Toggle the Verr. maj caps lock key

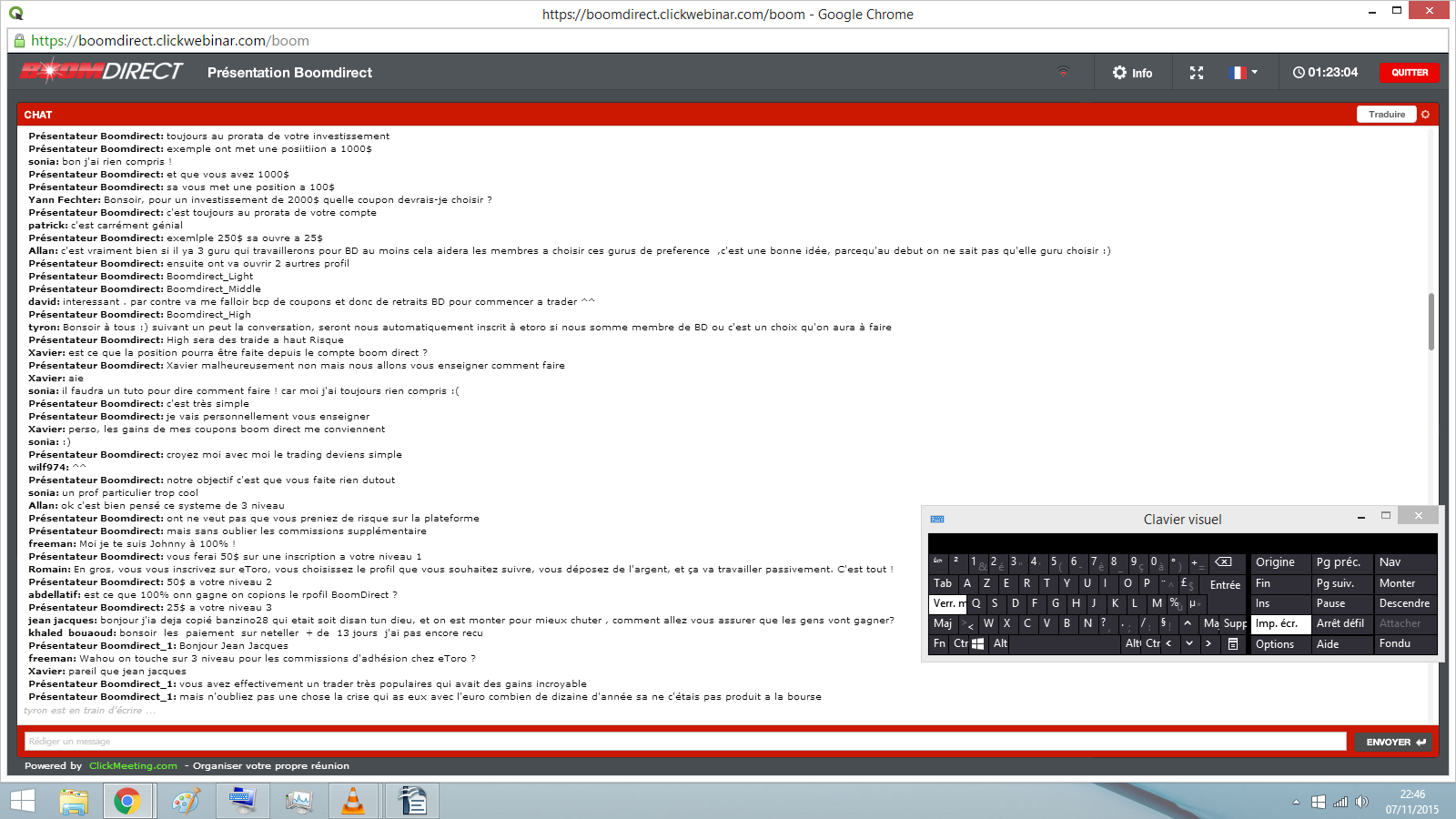(x=947, y=603)
